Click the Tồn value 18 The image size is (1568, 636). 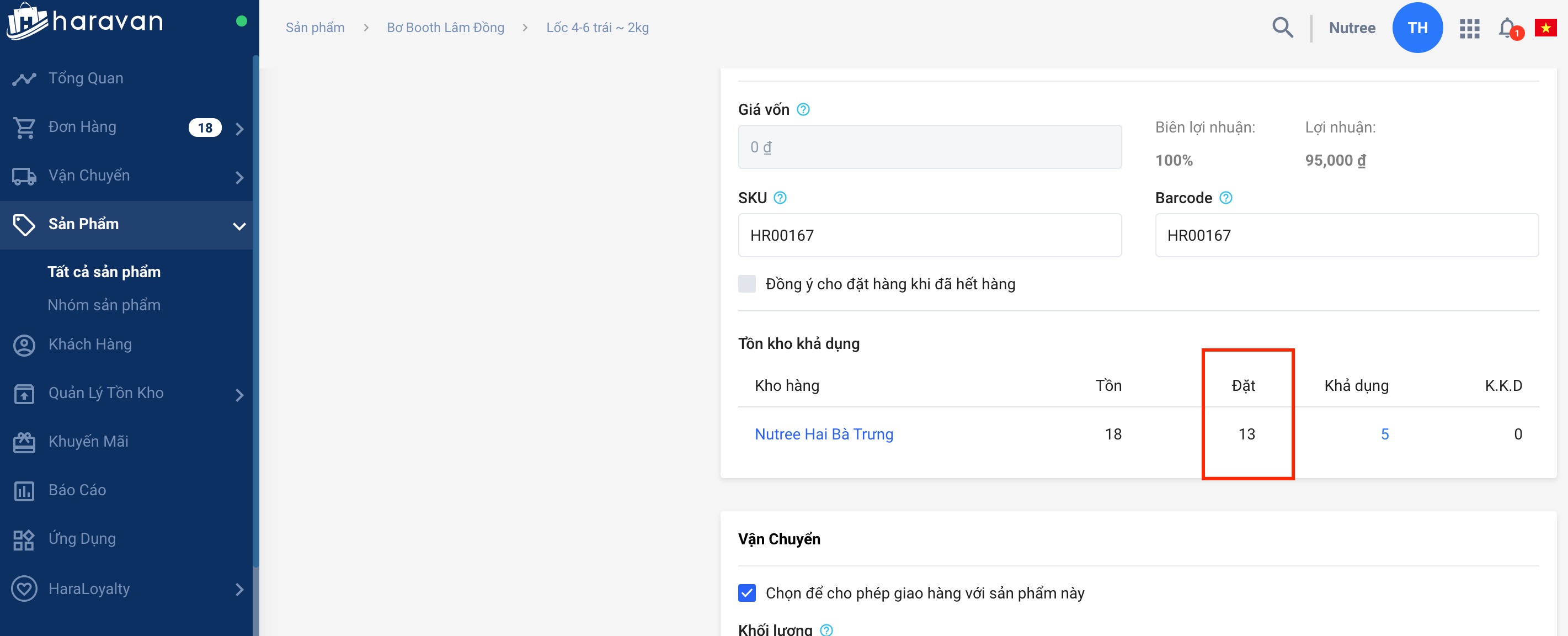1113,434
